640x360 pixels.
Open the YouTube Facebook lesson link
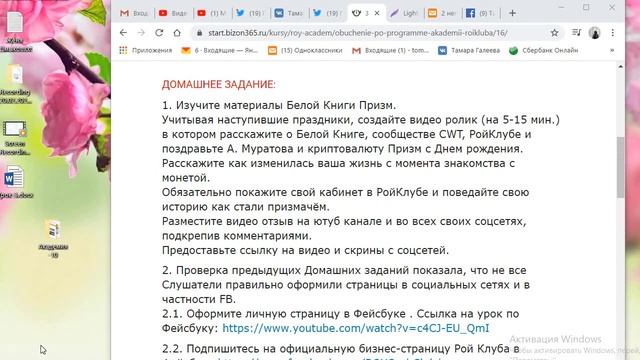(x=356, y=328)
